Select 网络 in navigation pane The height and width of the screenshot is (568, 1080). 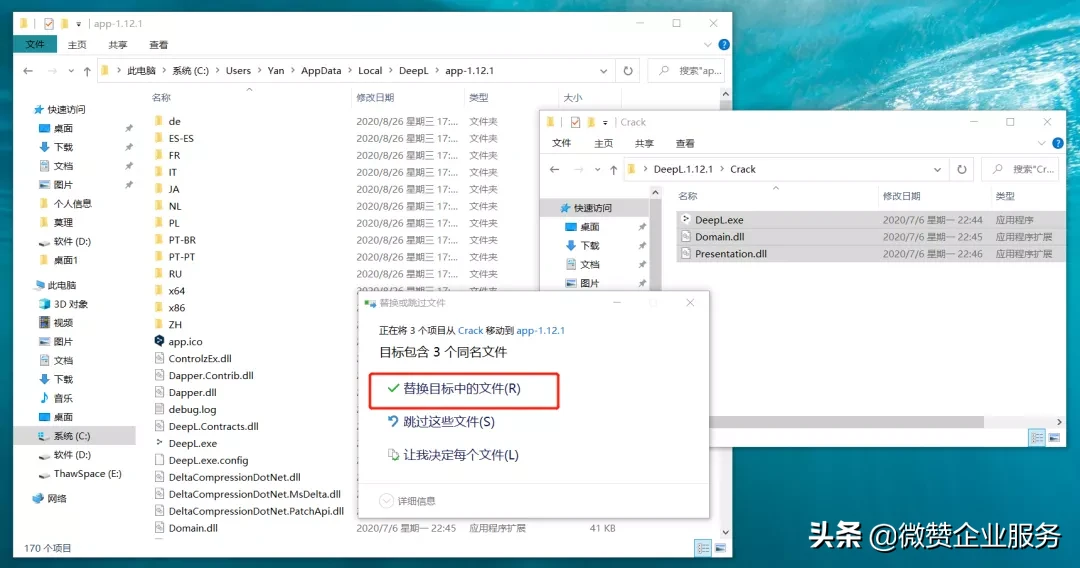click(x=57, y=498)
